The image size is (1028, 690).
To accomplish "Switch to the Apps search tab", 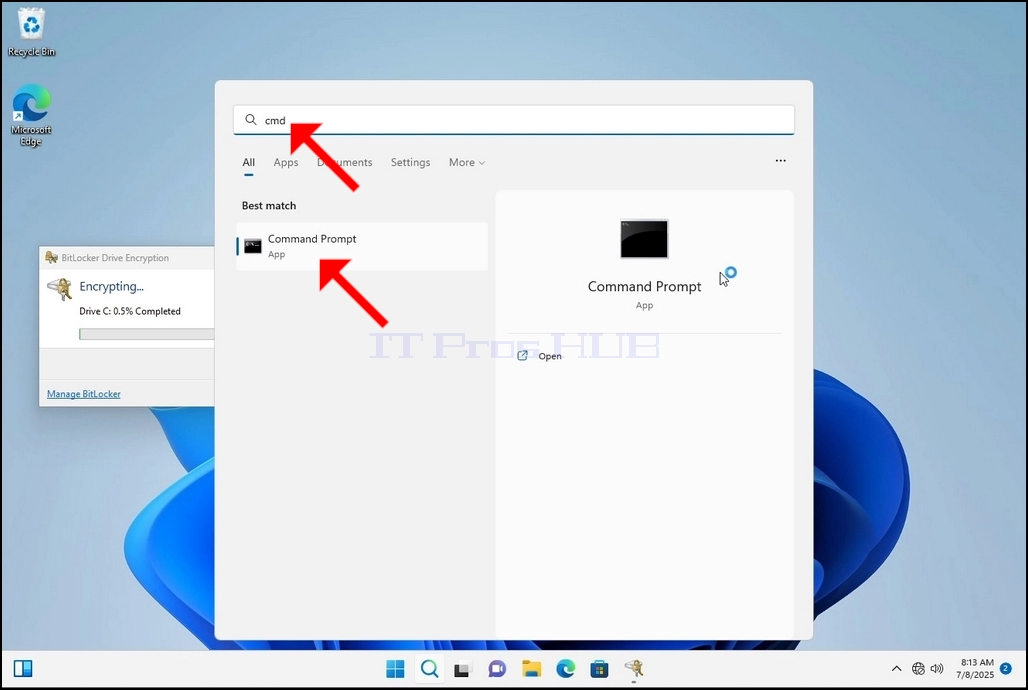I will [286, 162].
